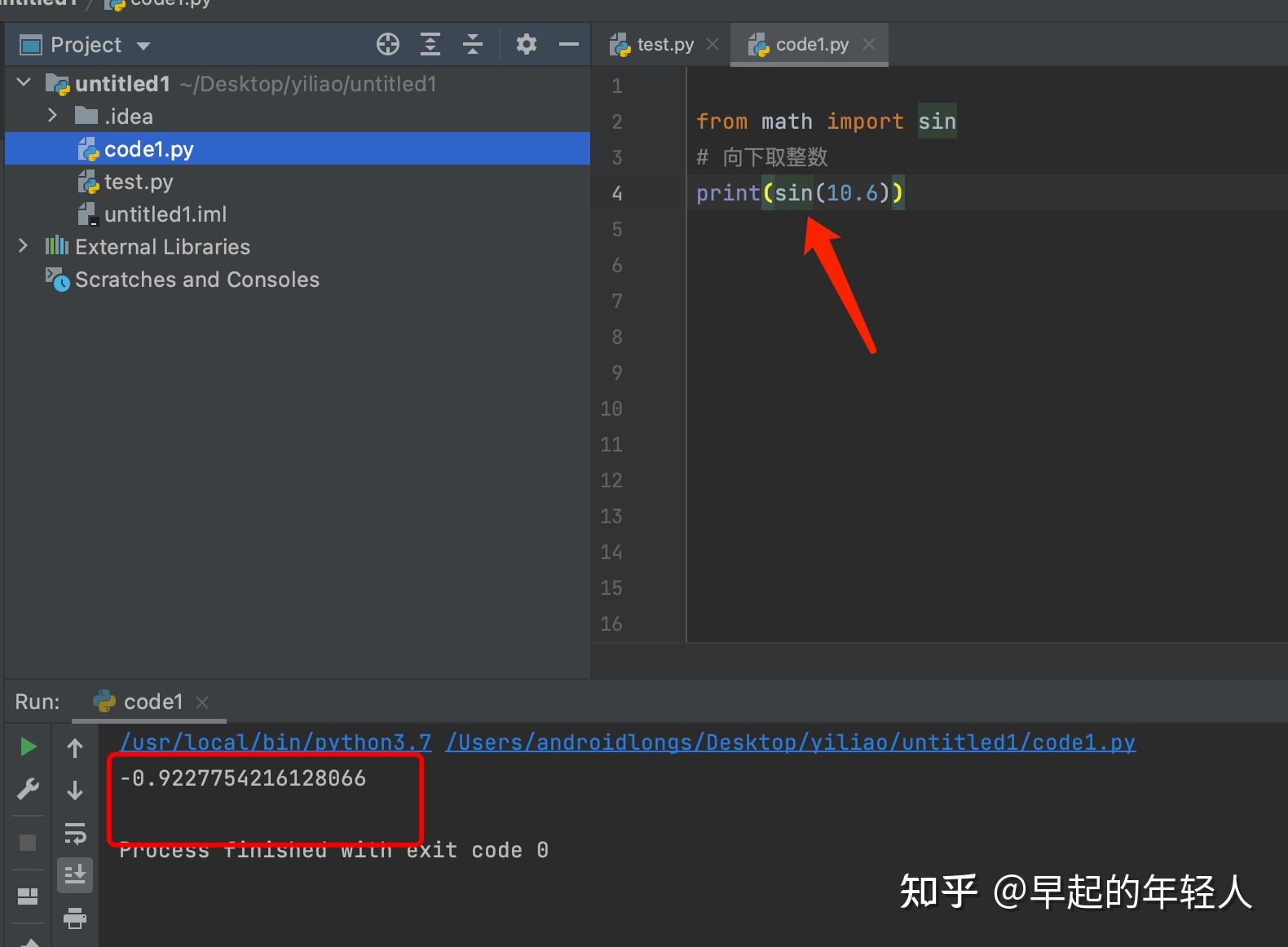Open the /usr/local/bin/python3.7 link
This screenshot has width=1288, height=947.
tap(276, 742)
